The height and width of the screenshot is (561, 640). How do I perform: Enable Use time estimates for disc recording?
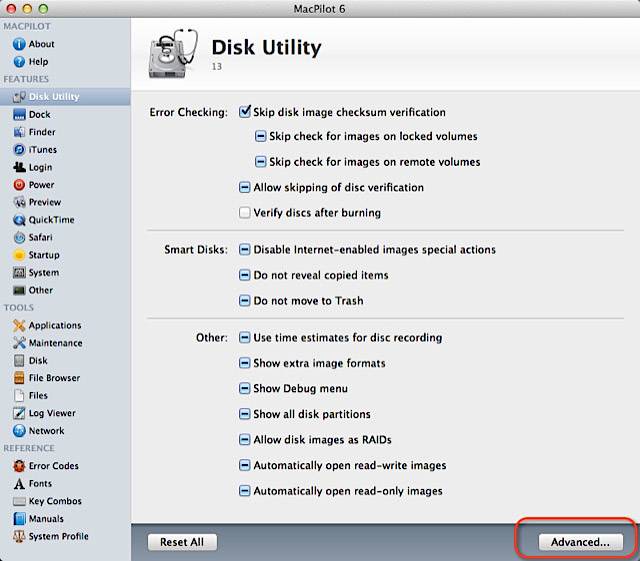pos(244,338)
